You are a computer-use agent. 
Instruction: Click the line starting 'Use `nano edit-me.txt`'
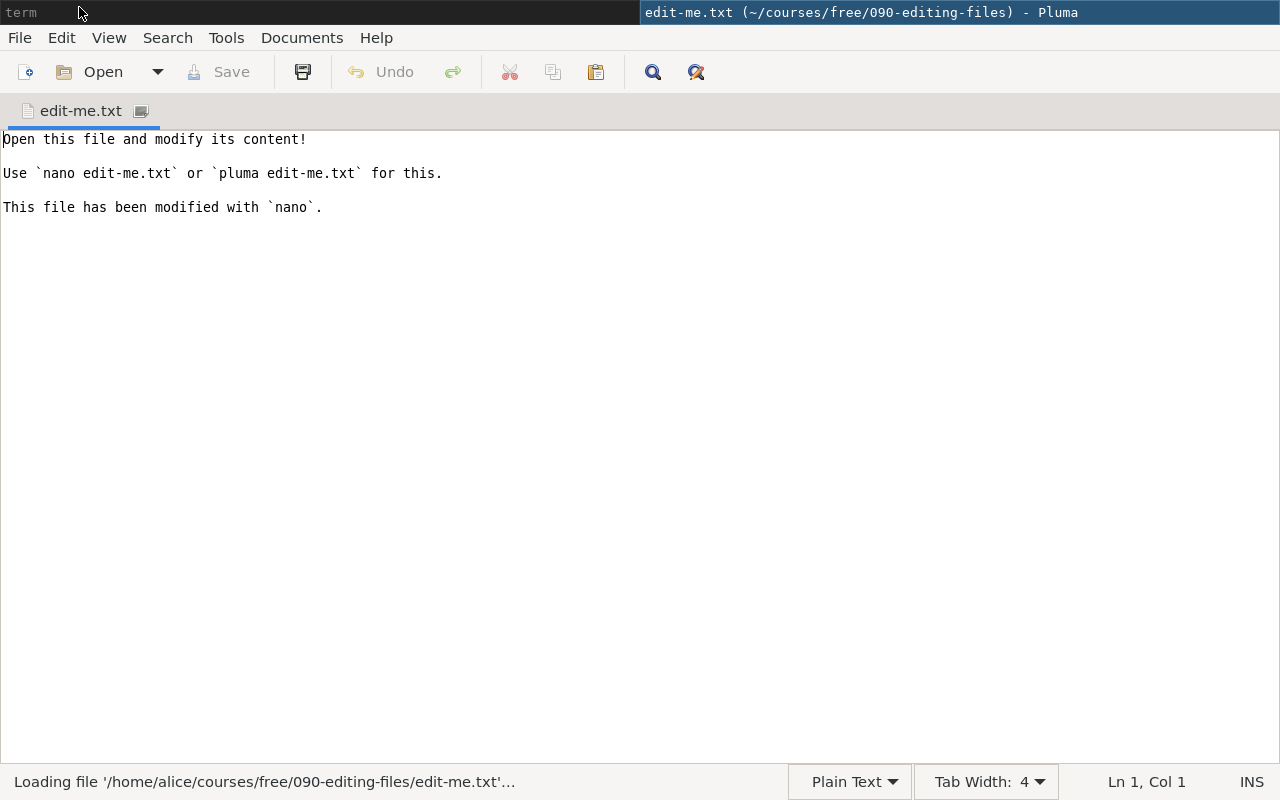(x=222, y=173)
